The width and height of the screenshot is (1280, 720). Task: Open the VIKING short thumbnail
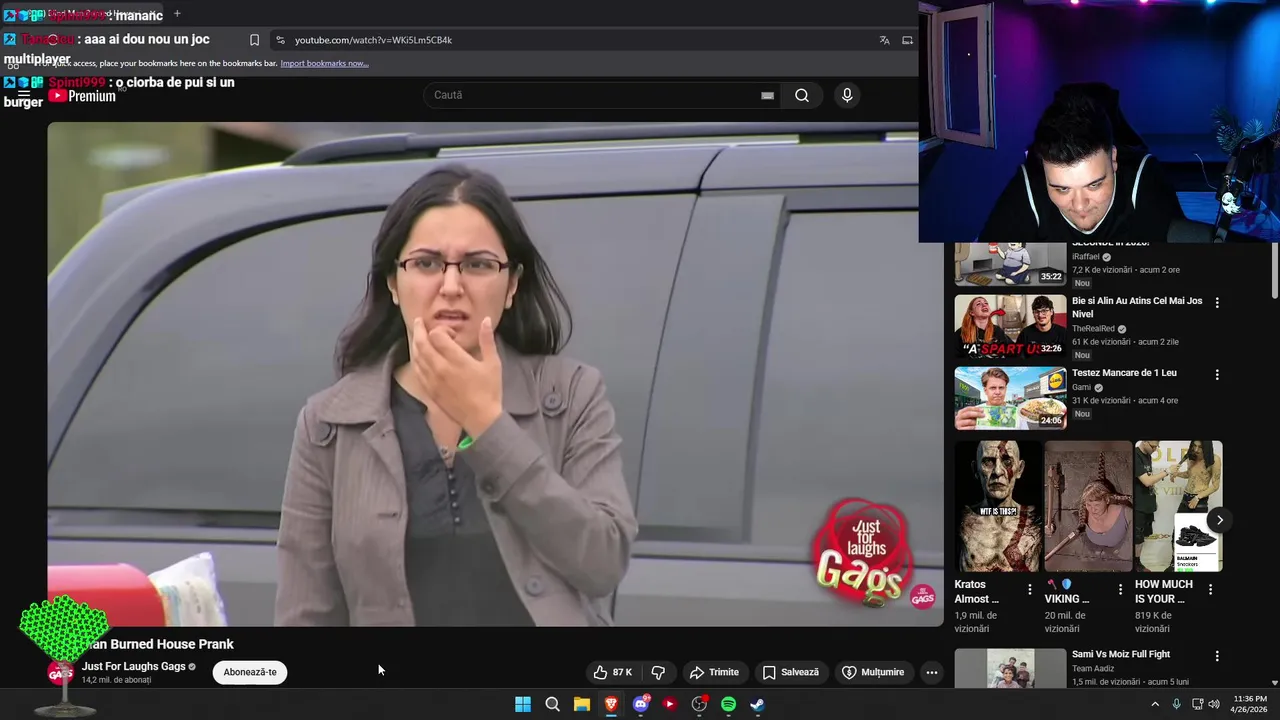click(x=1088, y=506)
